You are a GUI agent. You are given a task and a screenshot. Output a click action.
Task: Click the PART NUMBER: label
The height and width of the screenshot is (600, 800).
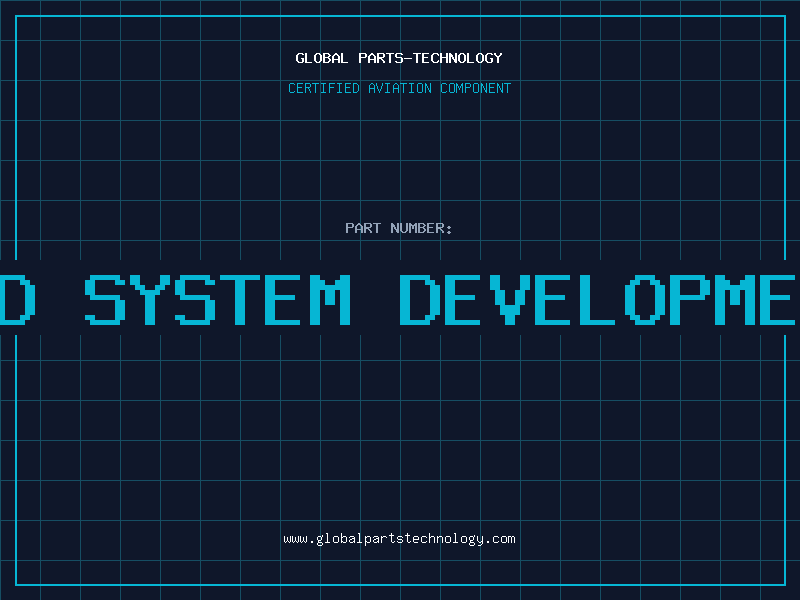[x=398, y=228]
